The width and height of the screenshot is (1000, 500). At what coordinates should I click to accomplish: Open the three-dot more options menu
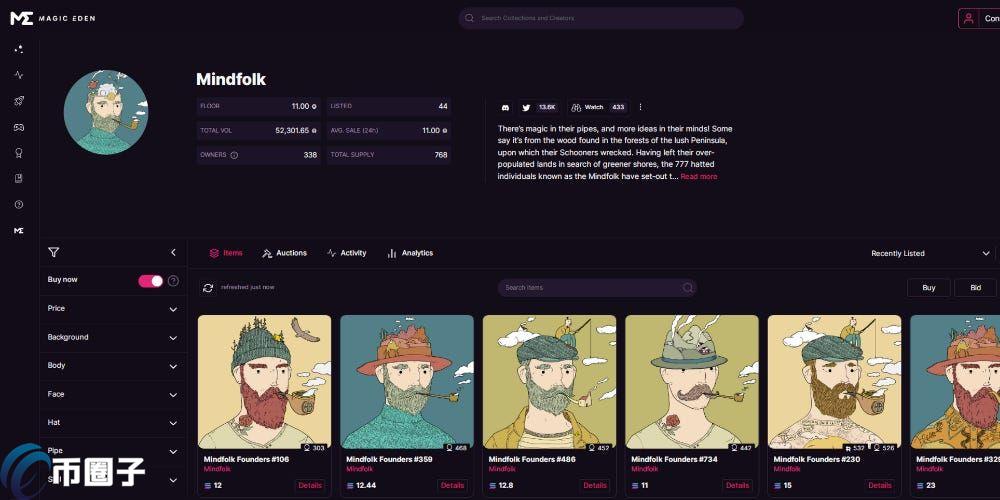[640, 107]
